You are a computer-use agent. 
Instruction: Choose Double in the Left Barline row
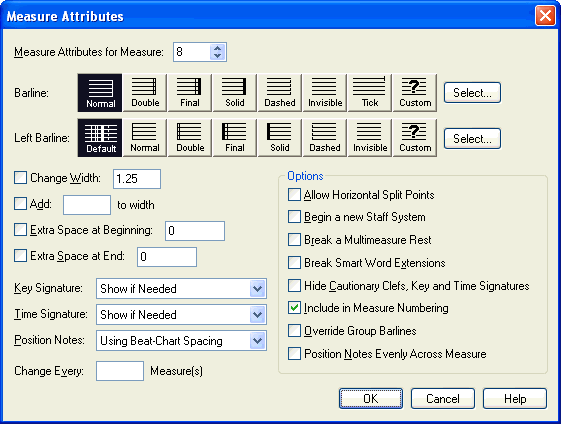click(x=190, y=138)
